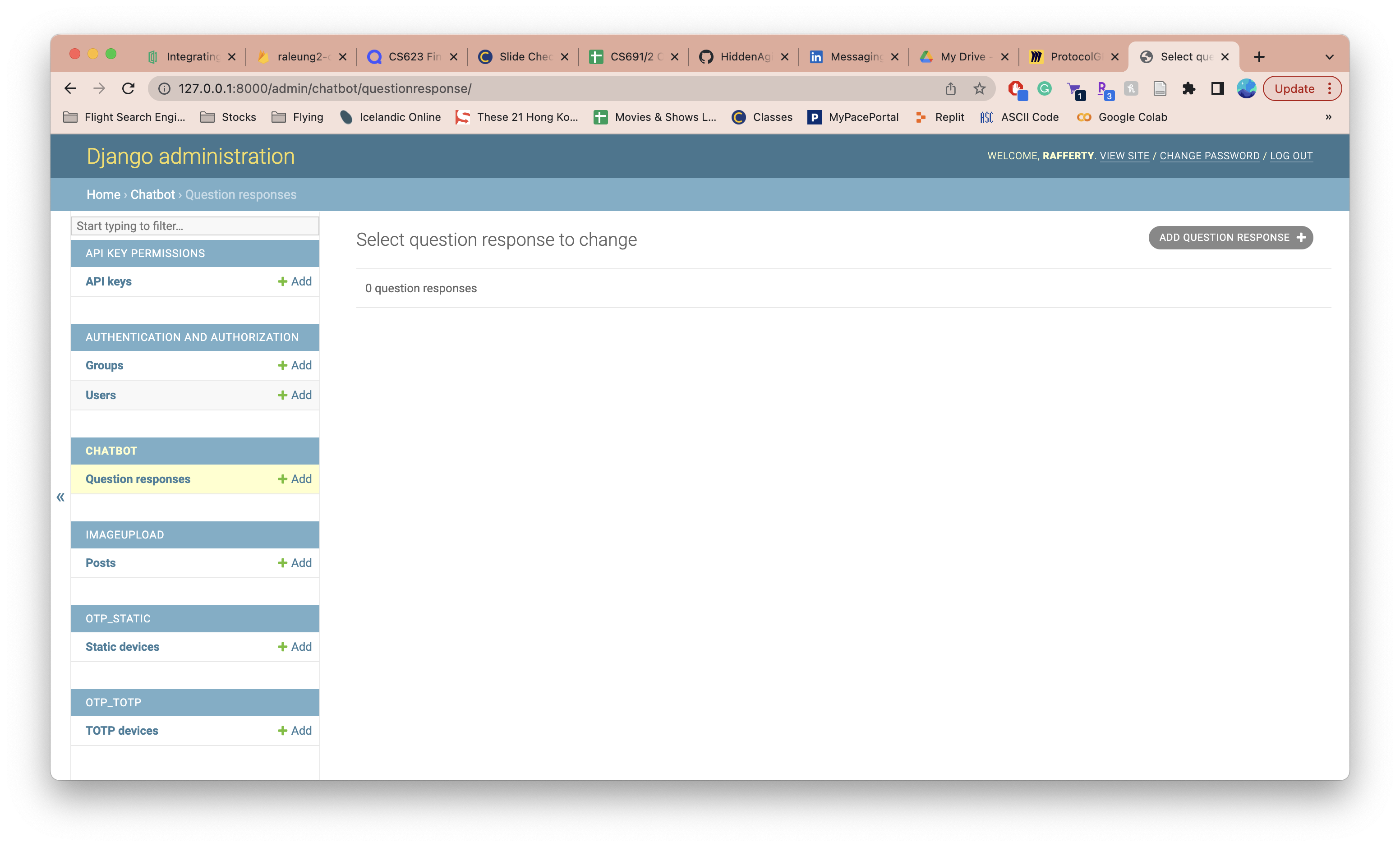Toggle the browser side panel icon
The image size is (1400, 847).
(1217, 88)
